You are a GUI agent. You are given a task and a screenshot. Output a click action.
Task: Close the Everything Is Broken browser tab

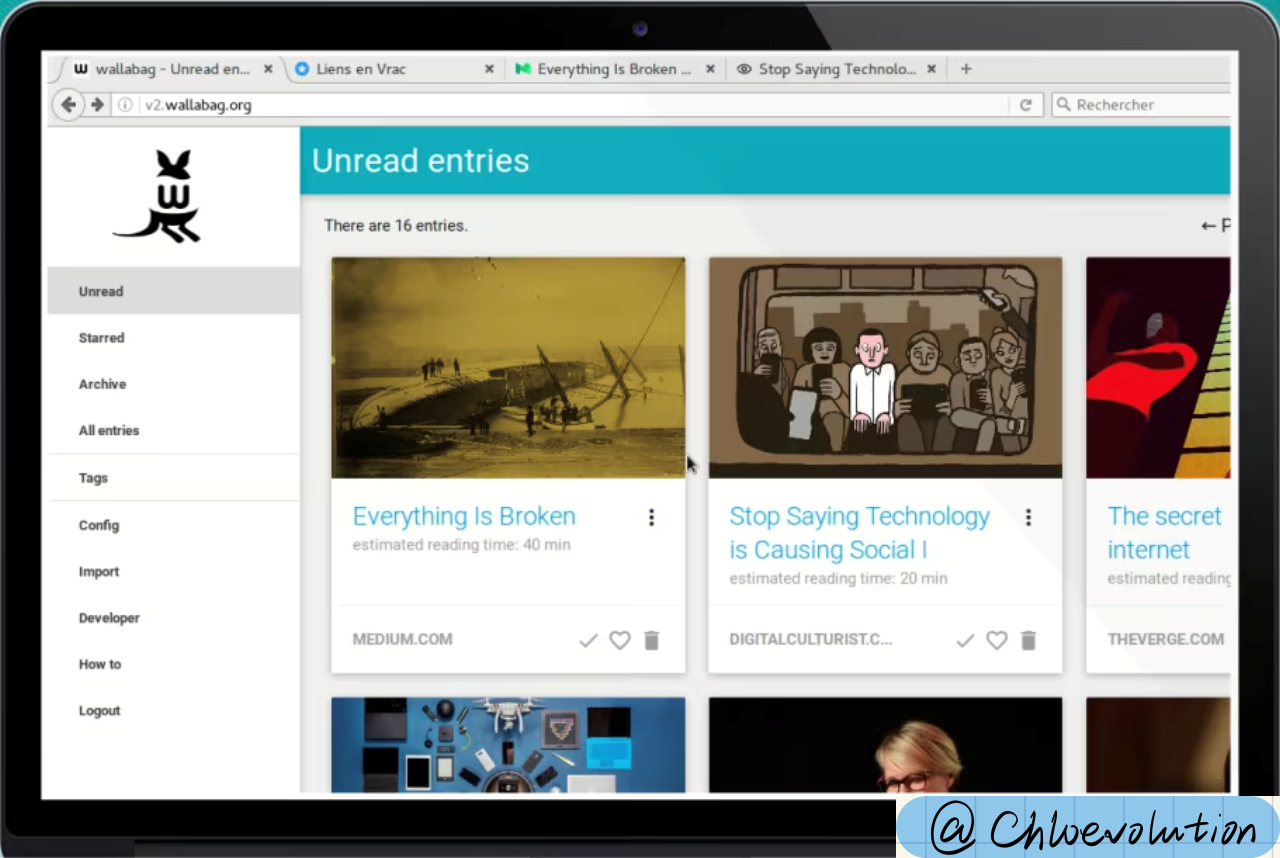[710, 69]
